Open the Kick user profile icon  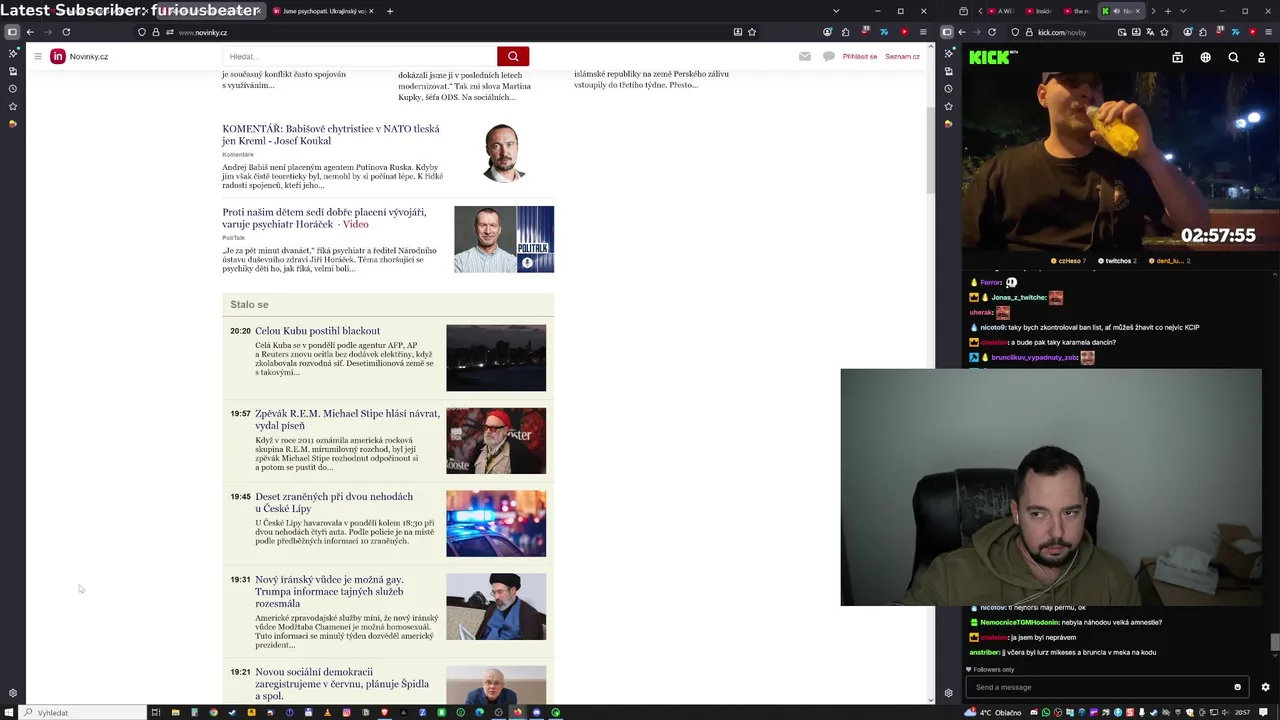pos(1261,57)
